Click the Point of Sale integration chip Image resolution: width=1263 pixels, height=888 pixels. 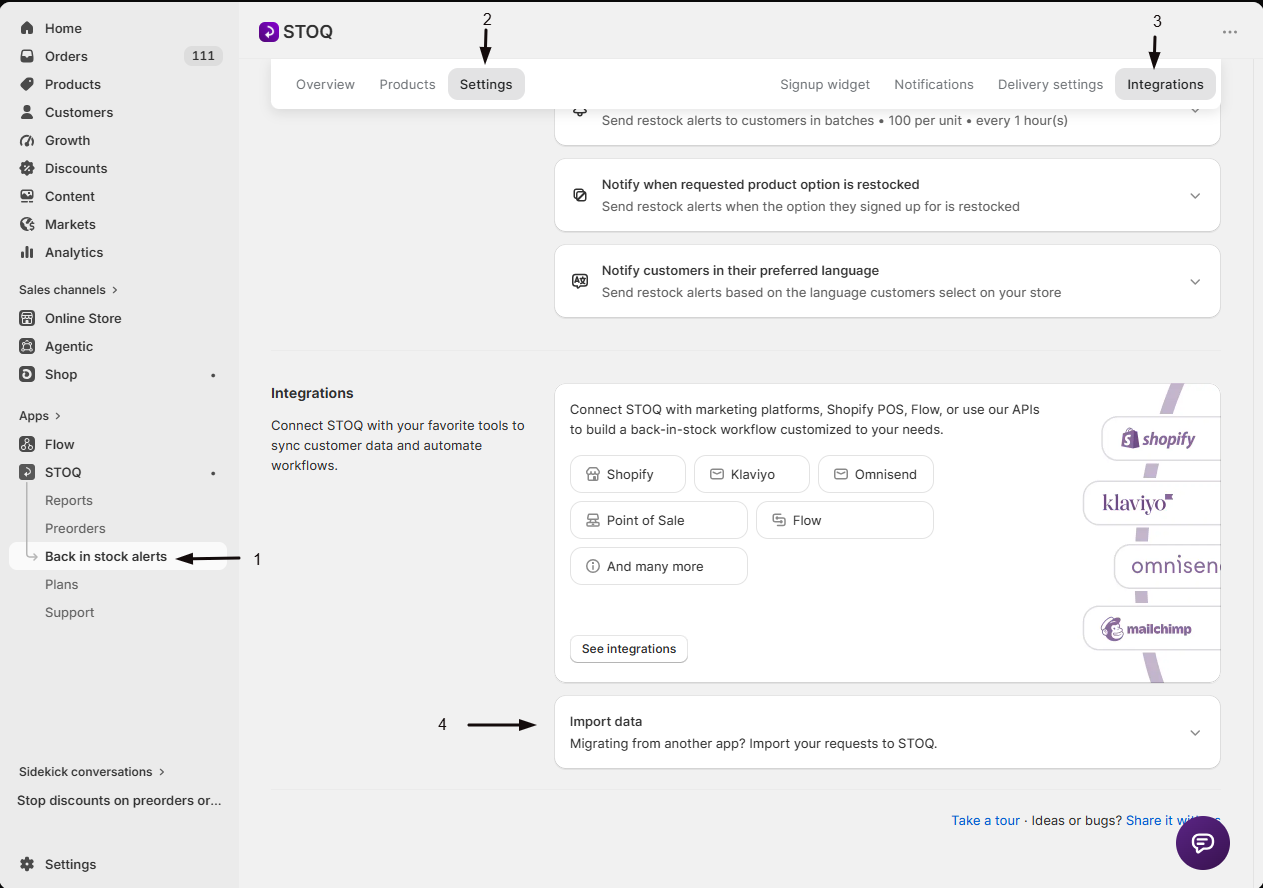click(659, 520)
